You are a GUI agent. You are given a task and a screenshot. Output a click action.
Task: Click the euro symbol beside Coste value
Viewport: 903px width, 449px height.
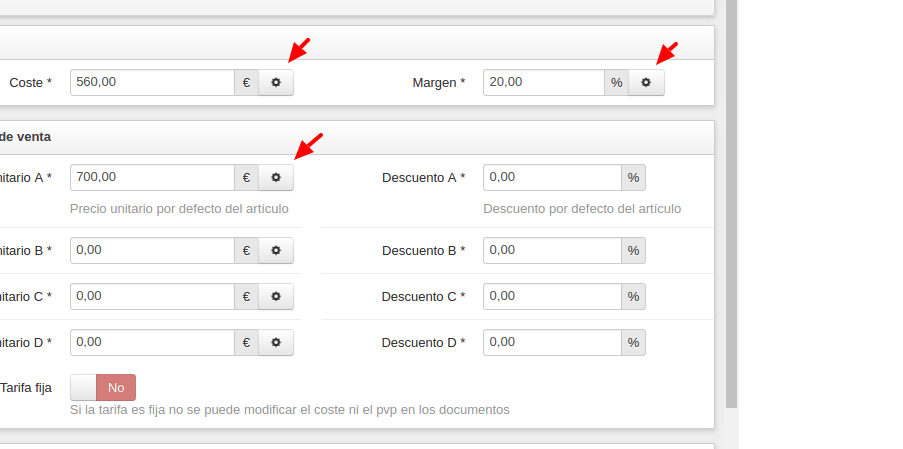[x=246, y=82]
